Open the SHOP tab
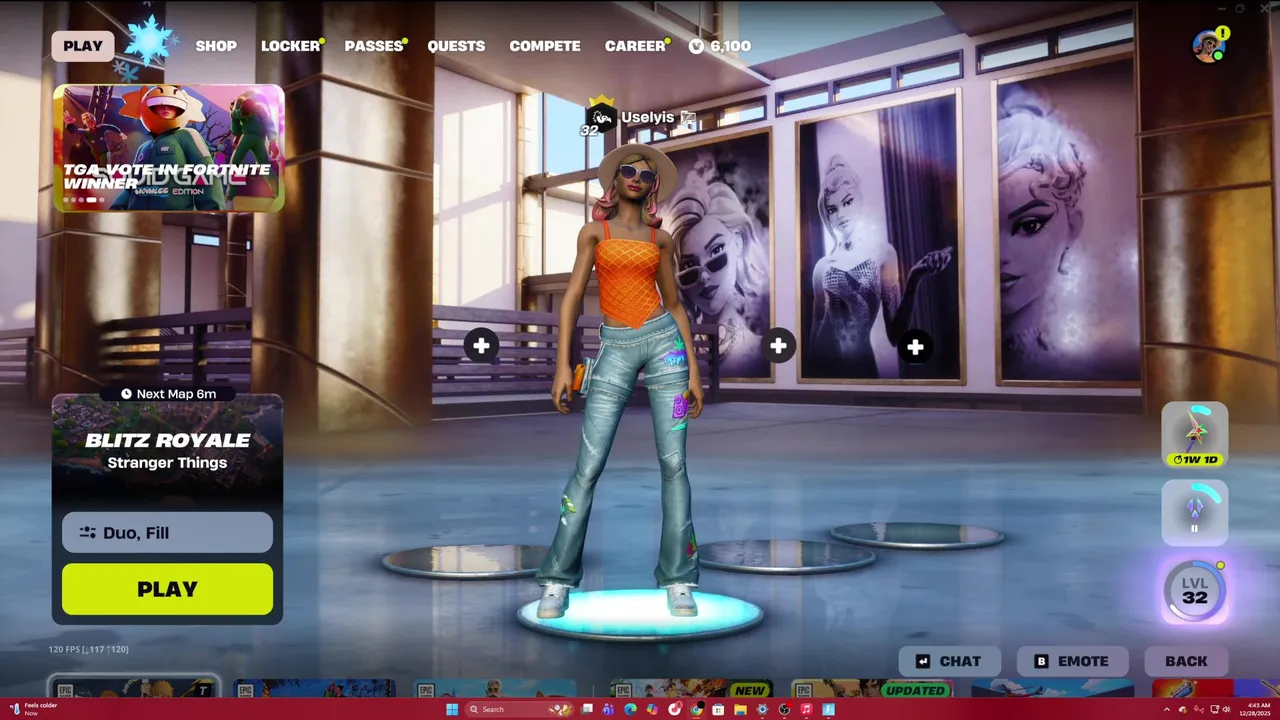 (x=216, y=46)
